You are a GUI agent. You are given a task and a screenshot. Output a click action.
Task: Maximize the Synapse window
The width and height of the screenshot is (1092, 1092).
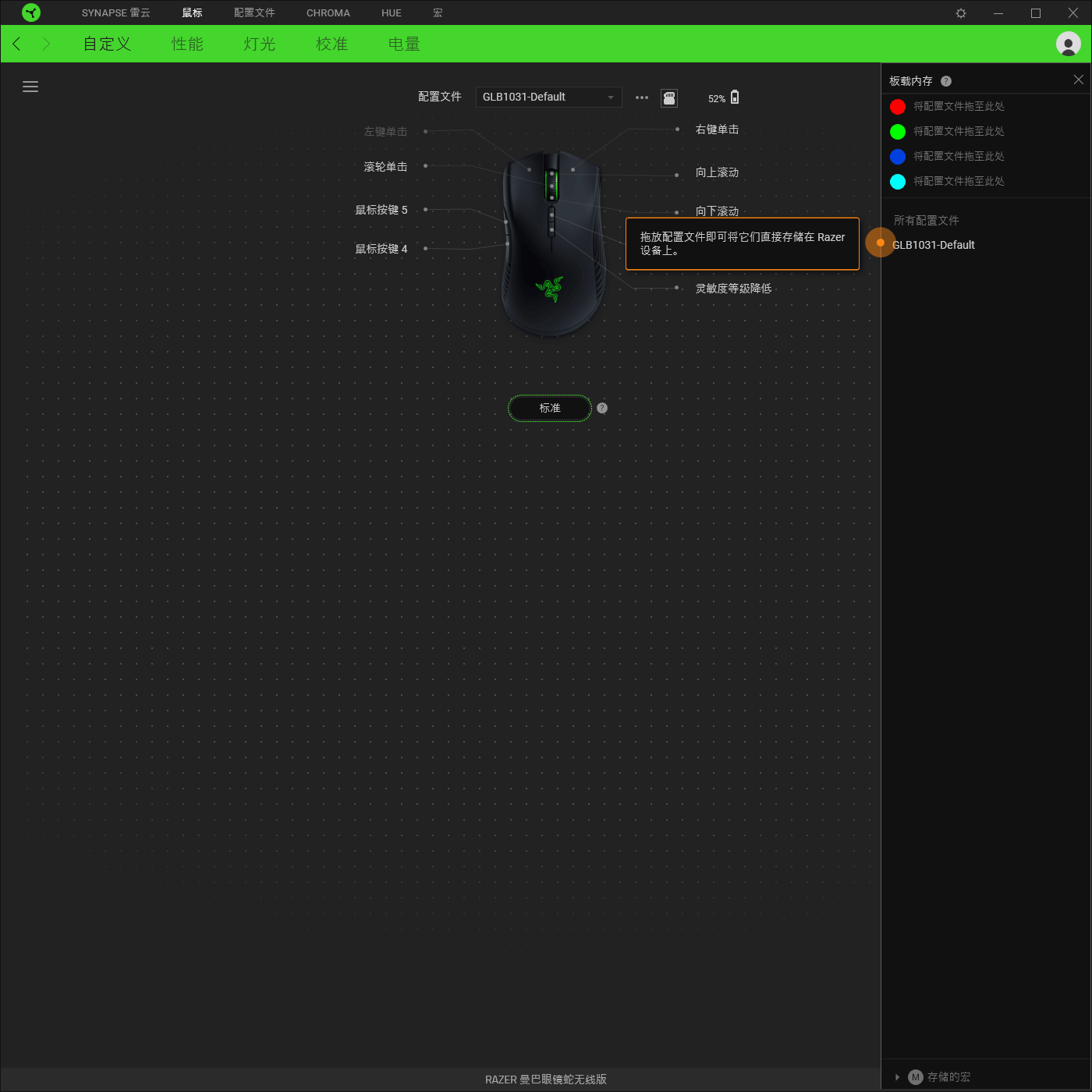pos(1036,13)
